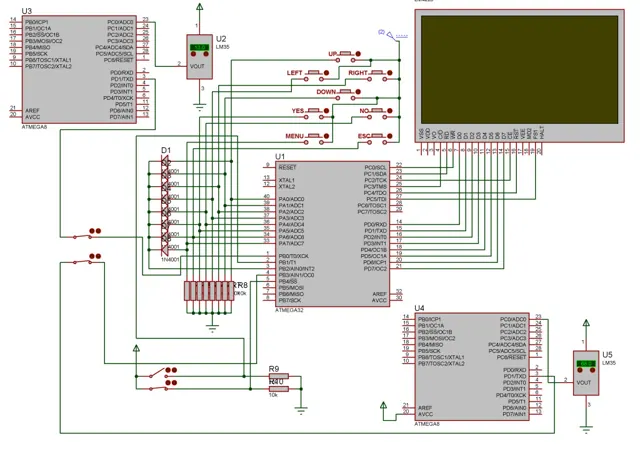Image resolution: width=640 pixels, height=449 pixels.
Task: Click the power terminal above U5 LM35
Action: (586, 323)
